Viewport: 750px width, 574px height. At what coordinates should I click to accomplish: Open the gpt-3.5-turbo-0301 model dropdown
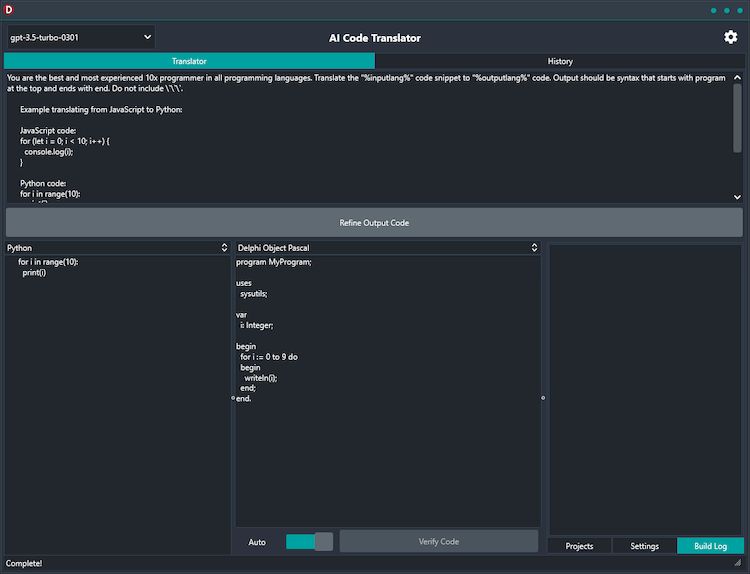tap(80, 38)
